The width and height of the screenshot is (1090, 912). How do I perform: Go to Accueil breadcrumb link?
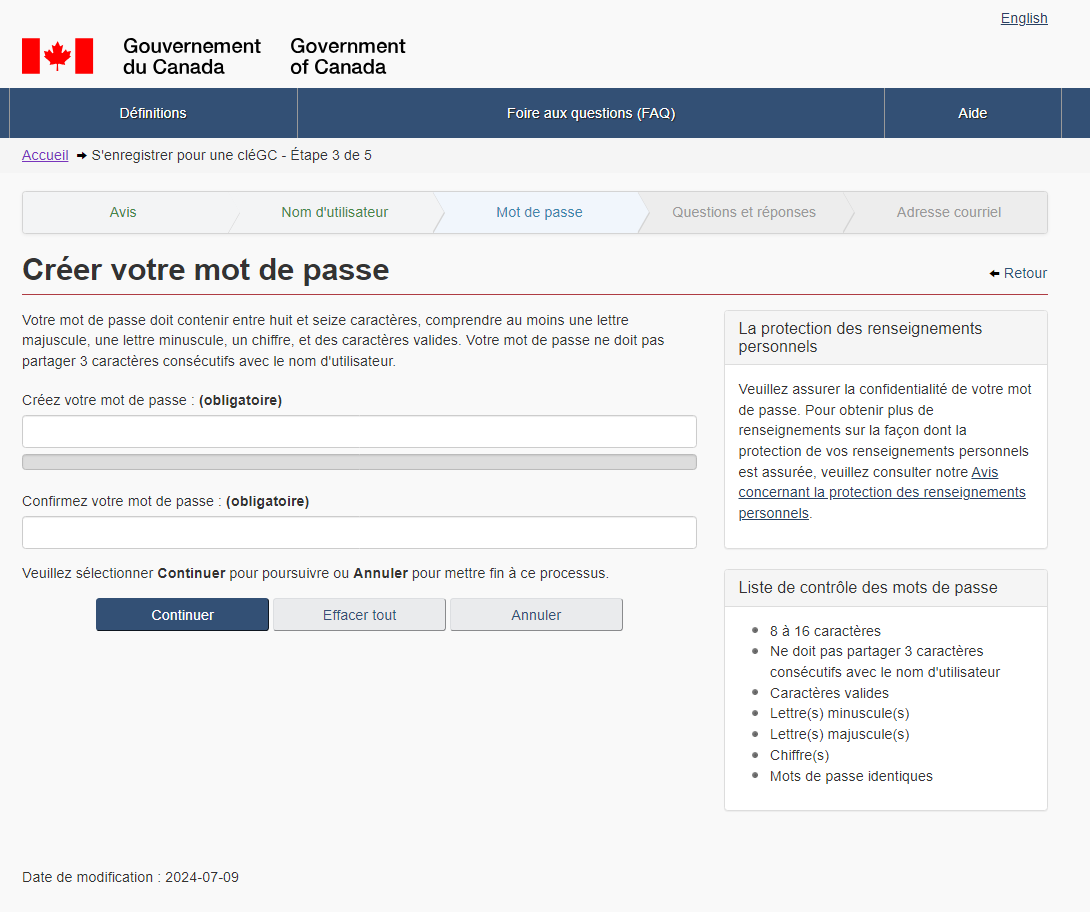pos(45,155)
